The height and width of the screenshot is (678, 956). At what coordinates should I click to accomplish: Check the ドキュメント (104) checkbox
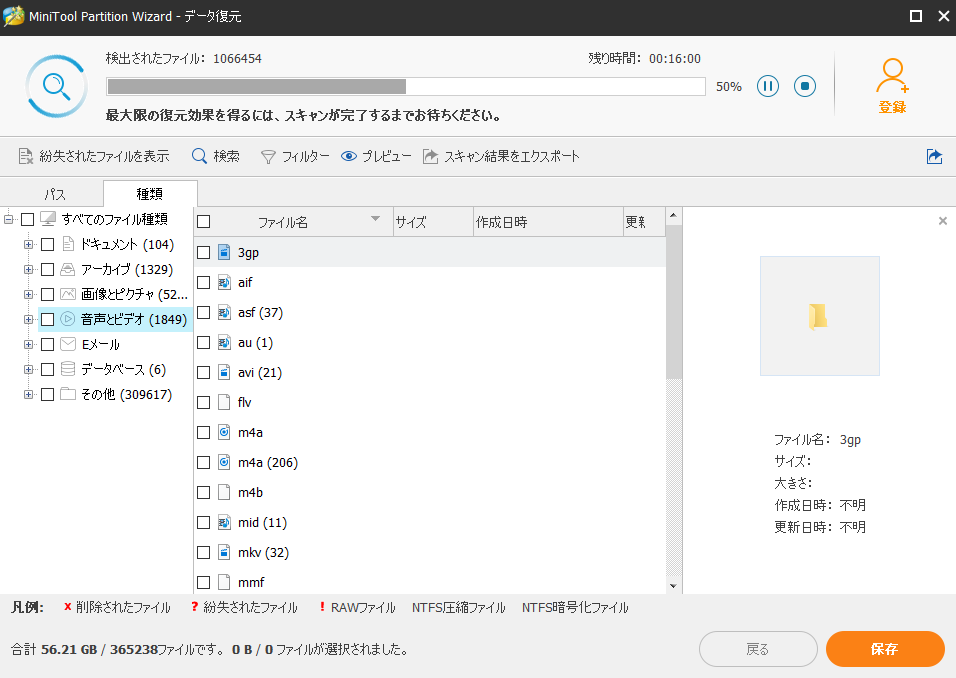[48, 244]
